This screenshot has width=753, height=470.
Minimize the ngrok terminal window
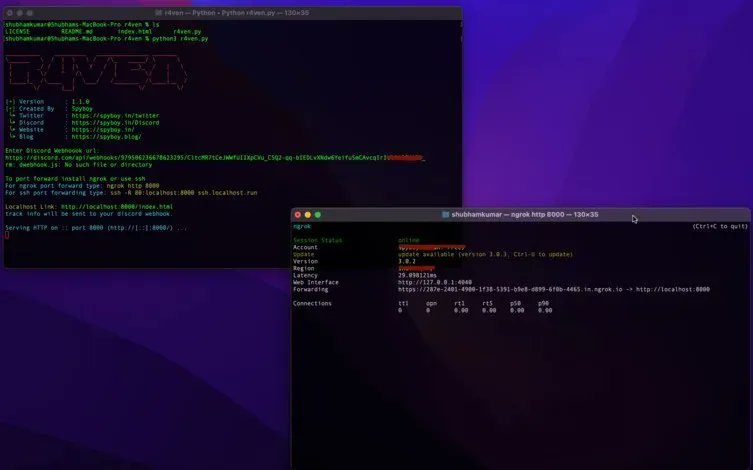[x=308, y=215]
